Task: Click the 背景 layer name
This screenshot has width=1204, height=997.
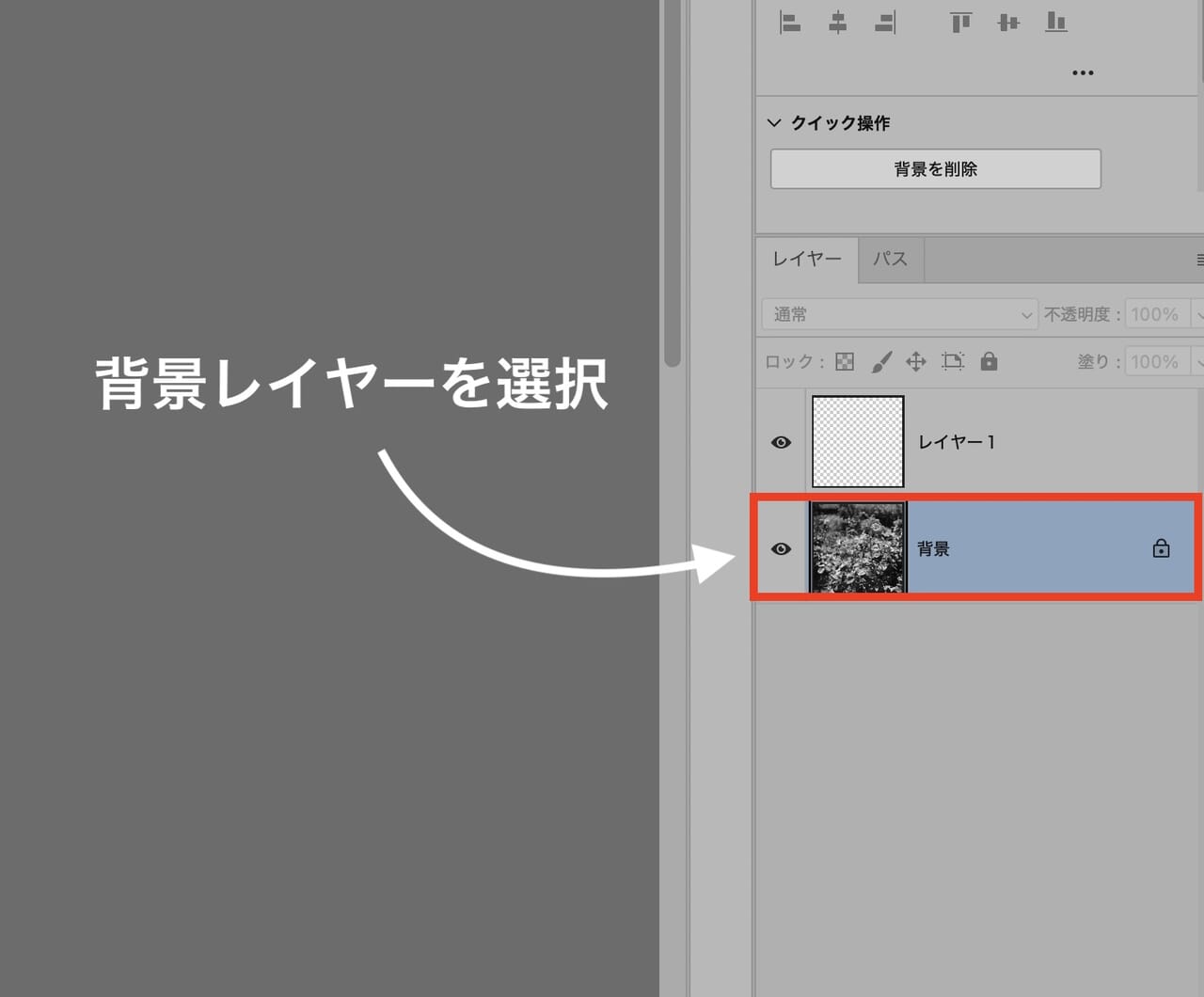Action: pyautogui.click(x=933, y=549)
